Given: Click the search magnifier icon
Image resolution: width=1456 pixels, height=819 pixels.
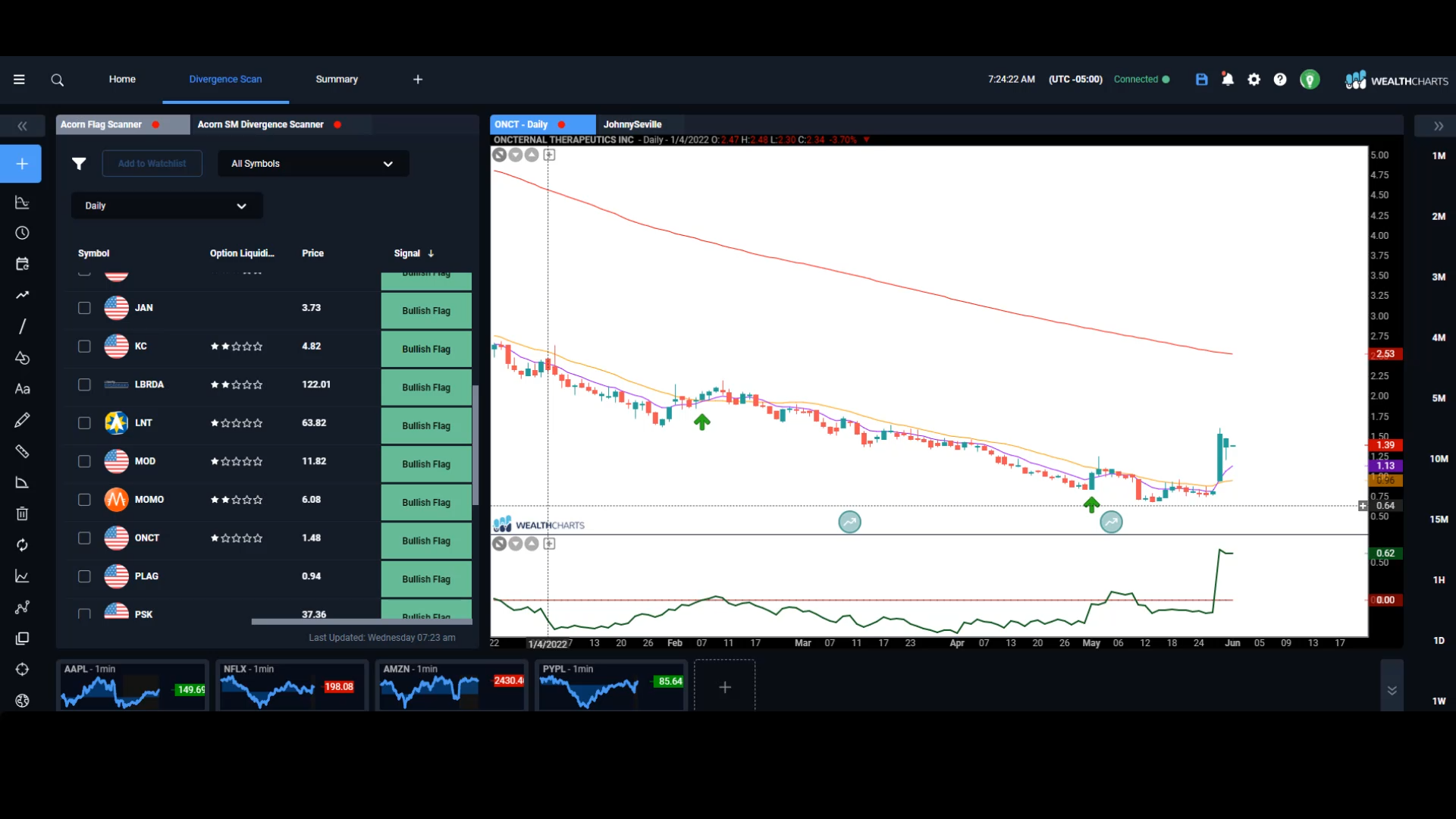Looking at the screenshot, I should pos(57,80).
